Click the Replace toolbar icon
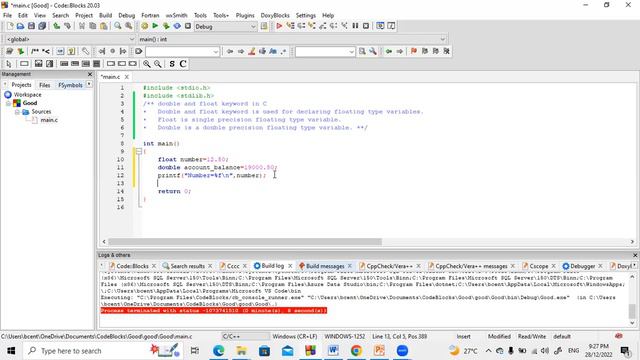This screenshot has height=360, width=640. [x=129, y=26]
